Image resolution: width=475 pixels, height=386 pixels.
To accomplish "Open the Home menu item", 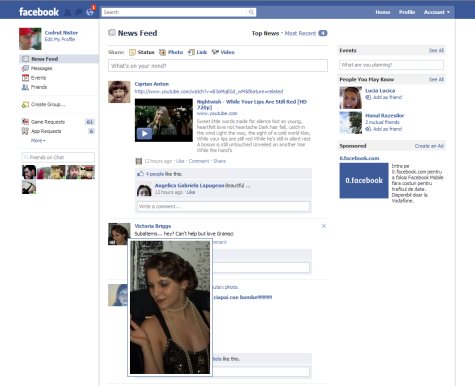I will [x=383, y=12].
